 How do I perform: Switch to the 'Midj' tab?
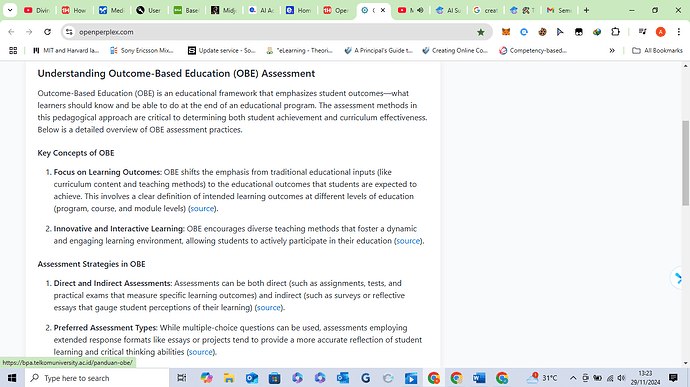224,10
